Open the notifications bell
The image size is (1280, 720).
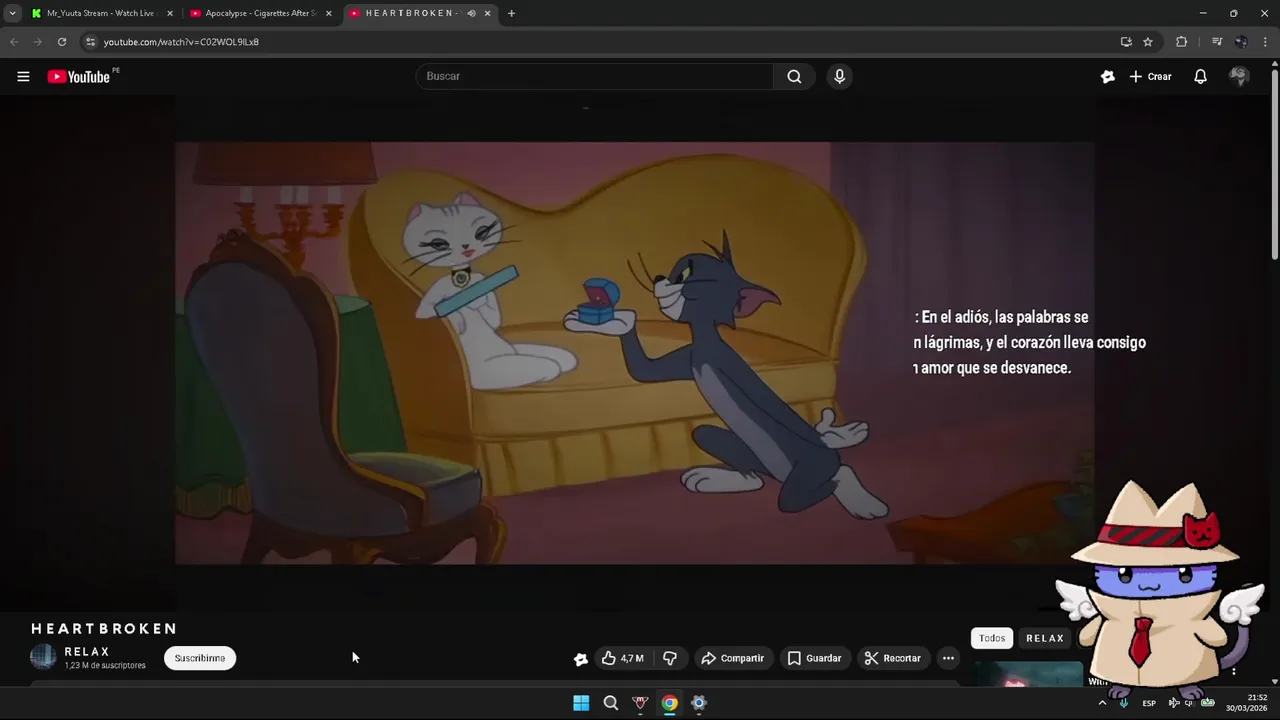coord(1200,76)
